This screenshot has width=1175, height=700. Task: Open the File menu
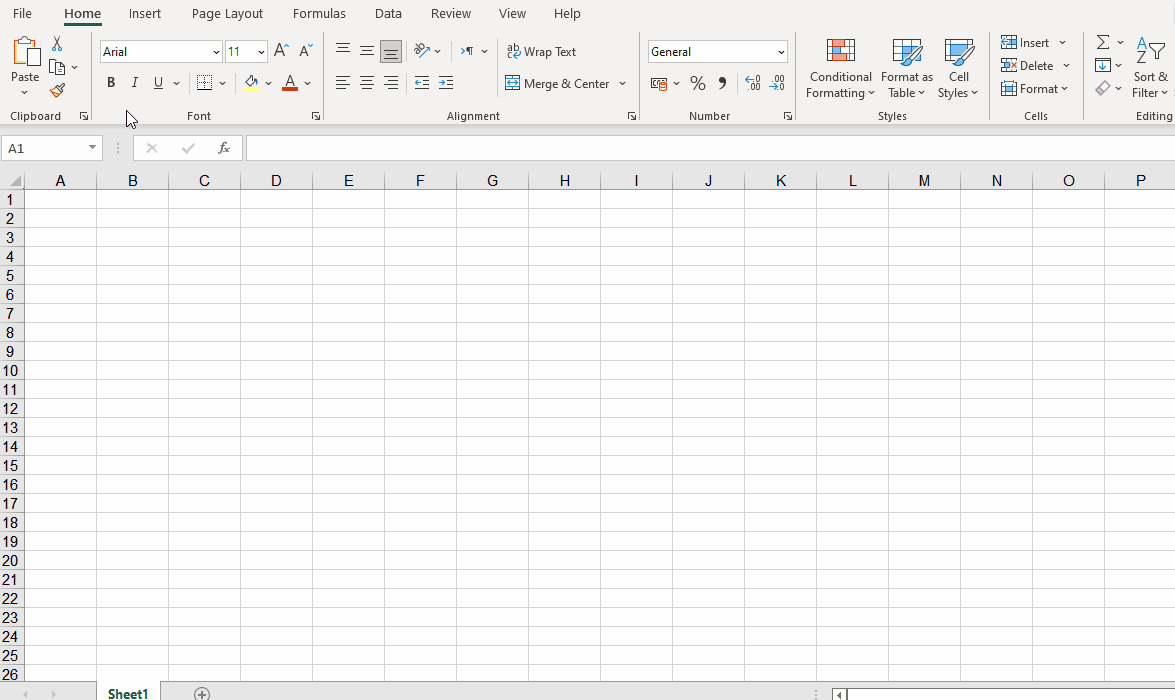click(x=22, y=13)
